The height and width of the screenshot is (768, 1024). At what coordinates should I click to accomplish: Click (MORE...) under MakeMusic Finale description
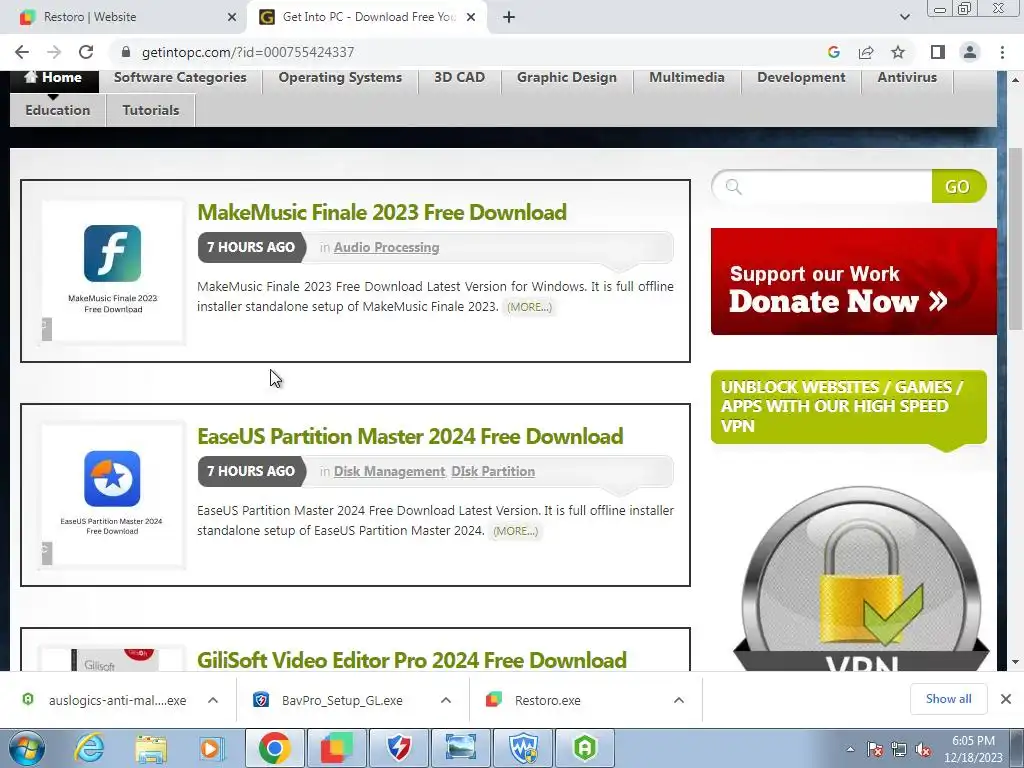click(x=530, y=307)
